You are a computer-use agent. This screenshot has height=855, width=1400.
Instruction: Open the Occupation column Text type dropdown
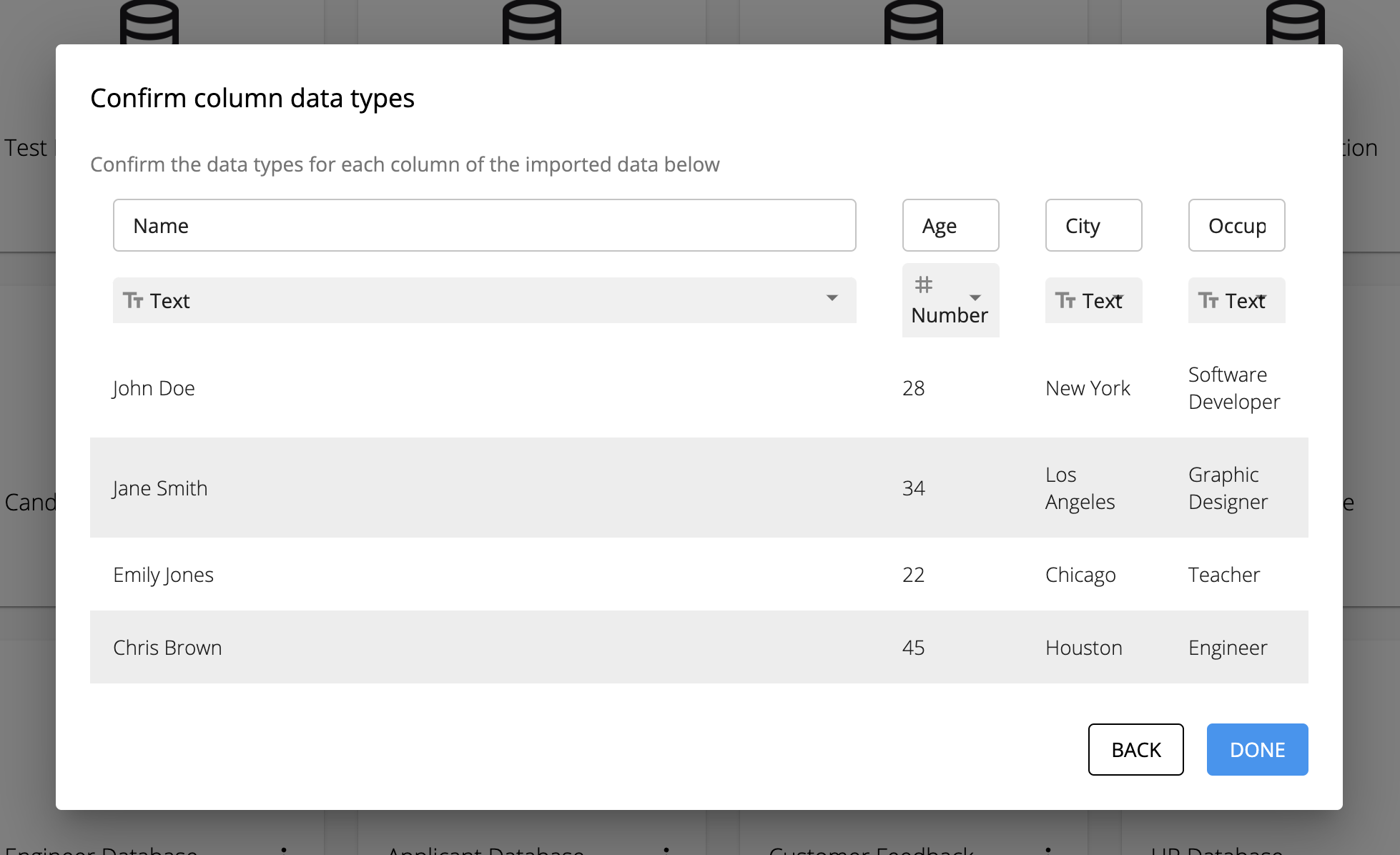[x=1236, y=300]
